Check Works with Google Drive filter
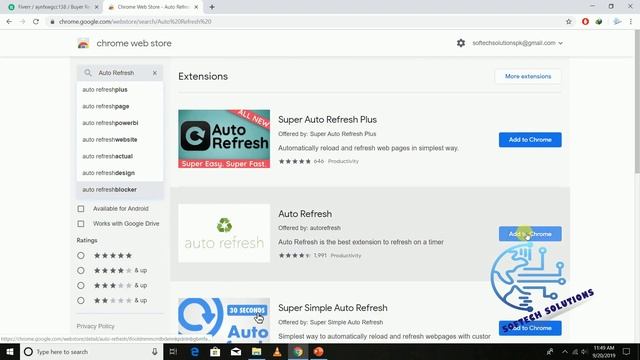The width and height of the screenshot is (640, 360). click(x=81, y=224)
